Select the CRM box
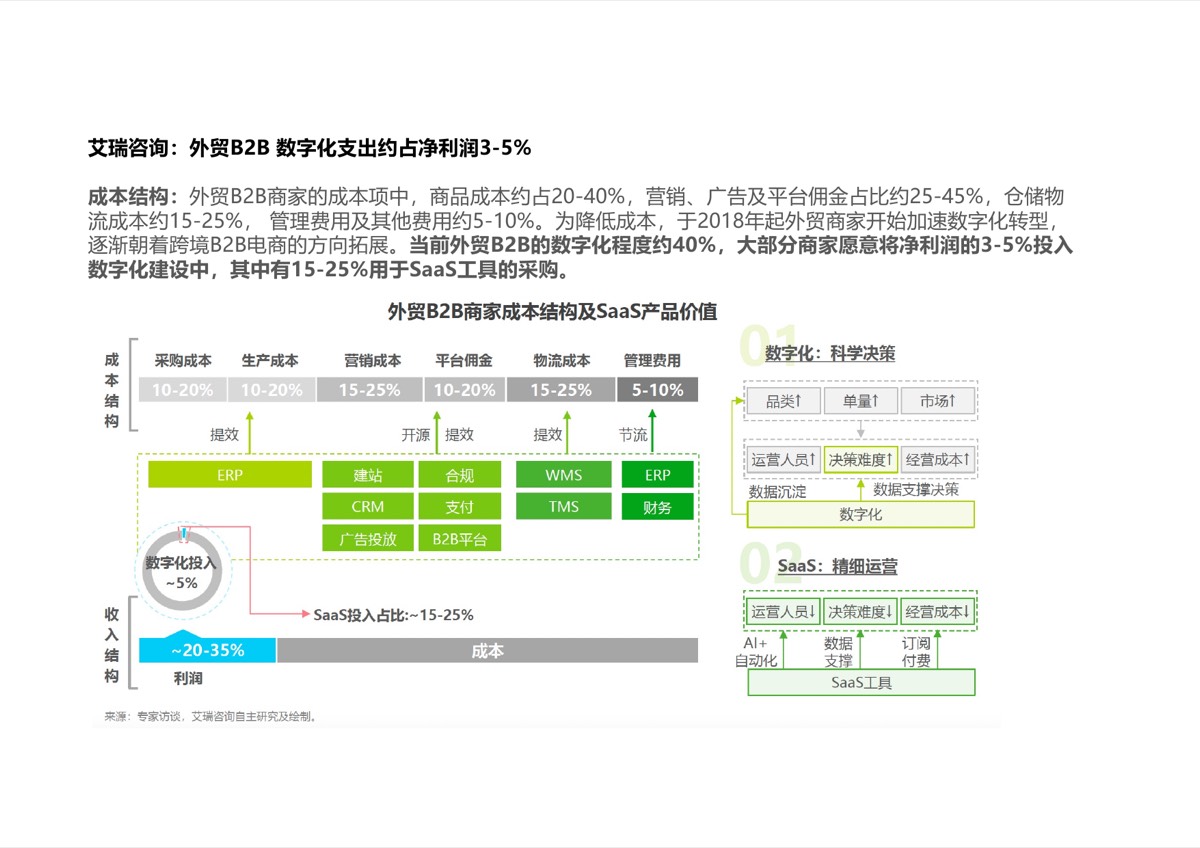This screenshot has height=848, width=1200. tap(367, 506)
